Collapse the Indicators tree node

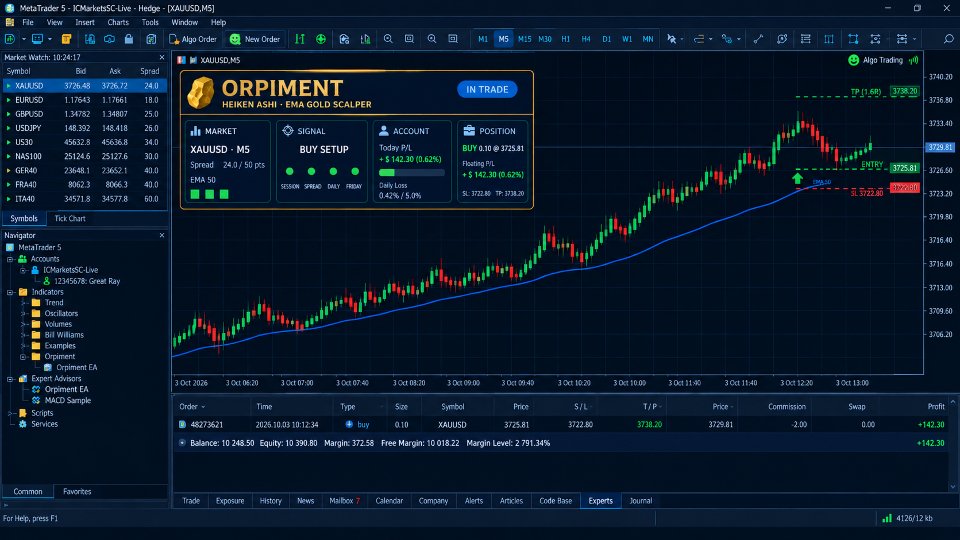pyautogui.click(x=10, y=292)
